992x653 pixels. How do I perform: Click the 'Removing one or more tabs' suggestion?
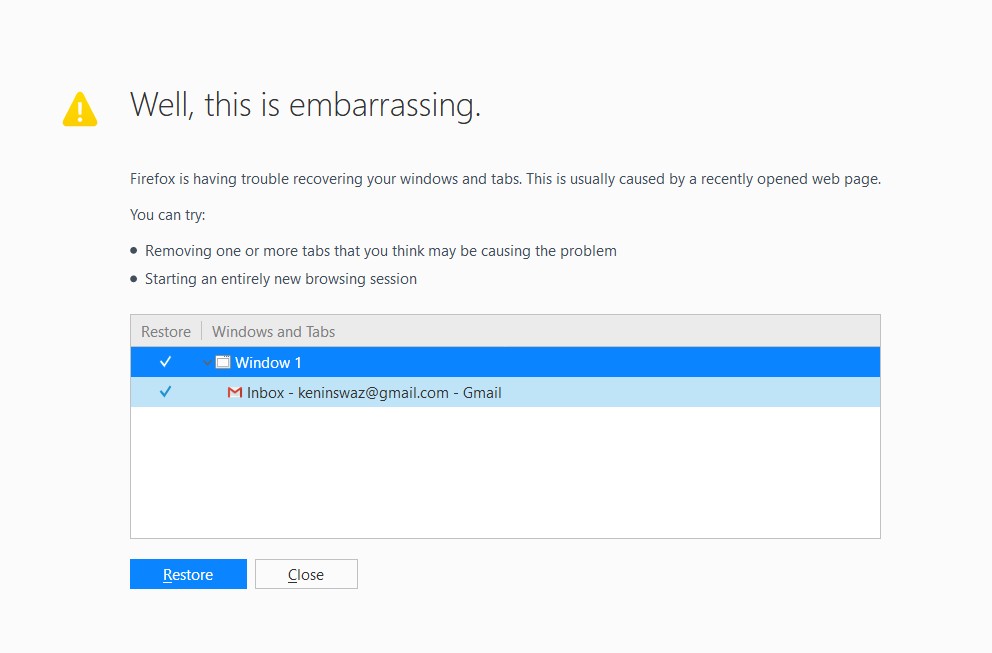pyautogui.click(x=380, y=251)
